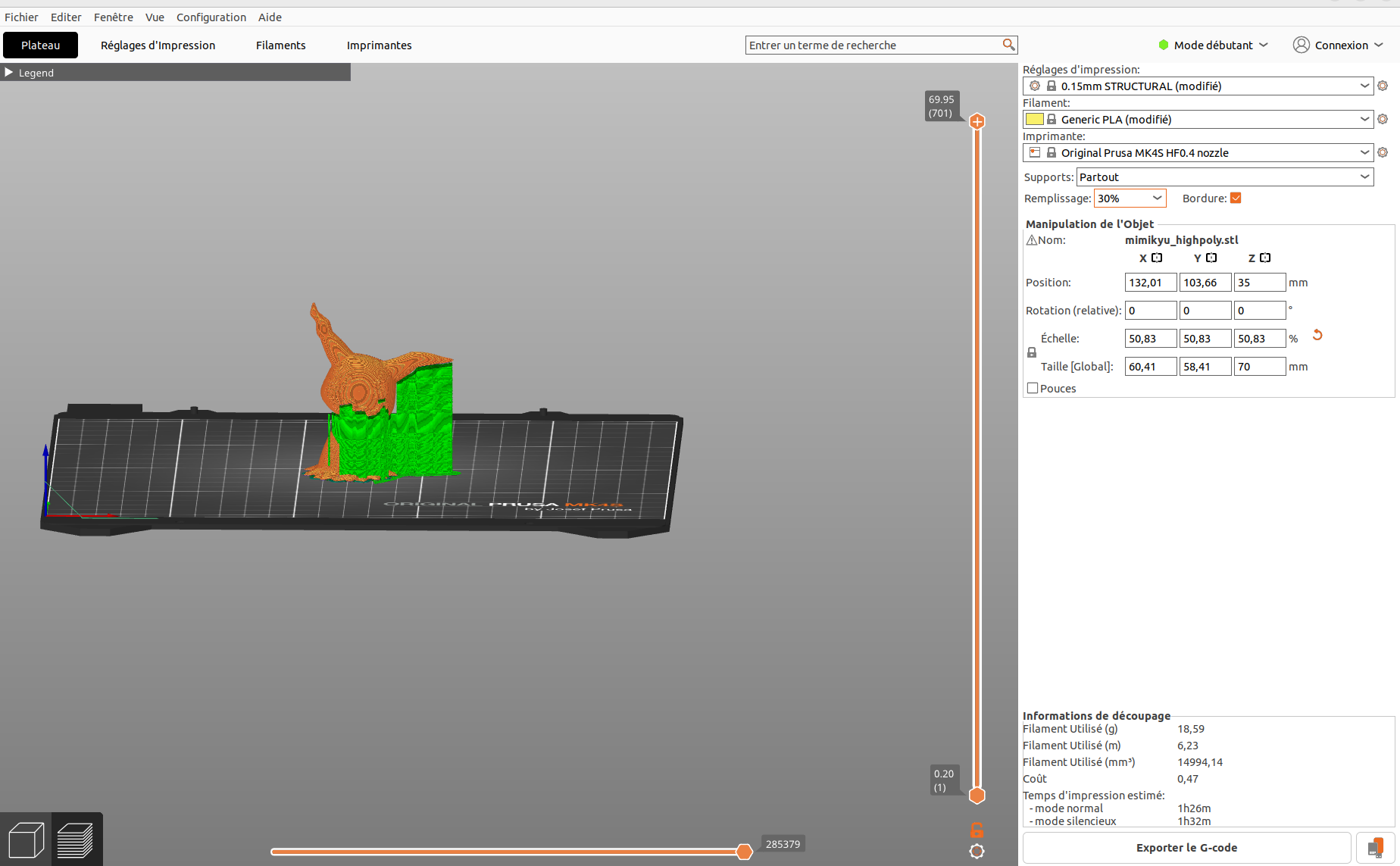Click the Mode débutant label
1400x866 pixels.
[1213, 45]
